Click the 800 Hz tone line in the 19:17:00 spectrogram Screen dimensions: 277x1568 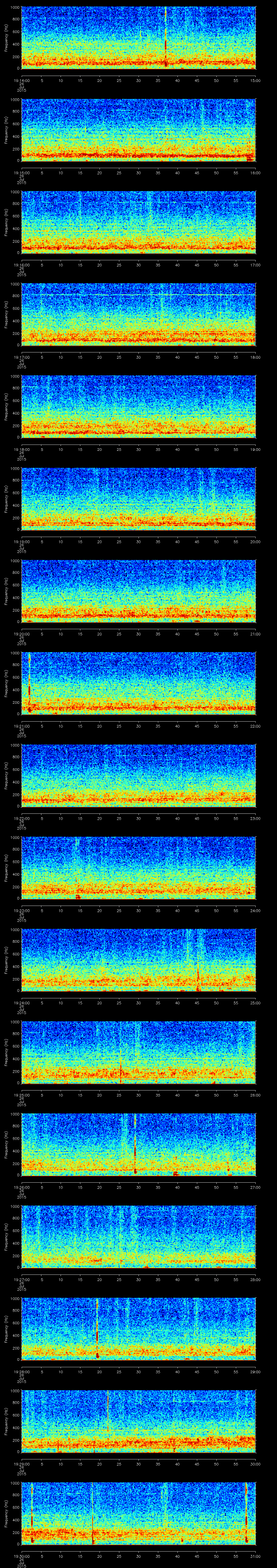click(x=139, y=295)
